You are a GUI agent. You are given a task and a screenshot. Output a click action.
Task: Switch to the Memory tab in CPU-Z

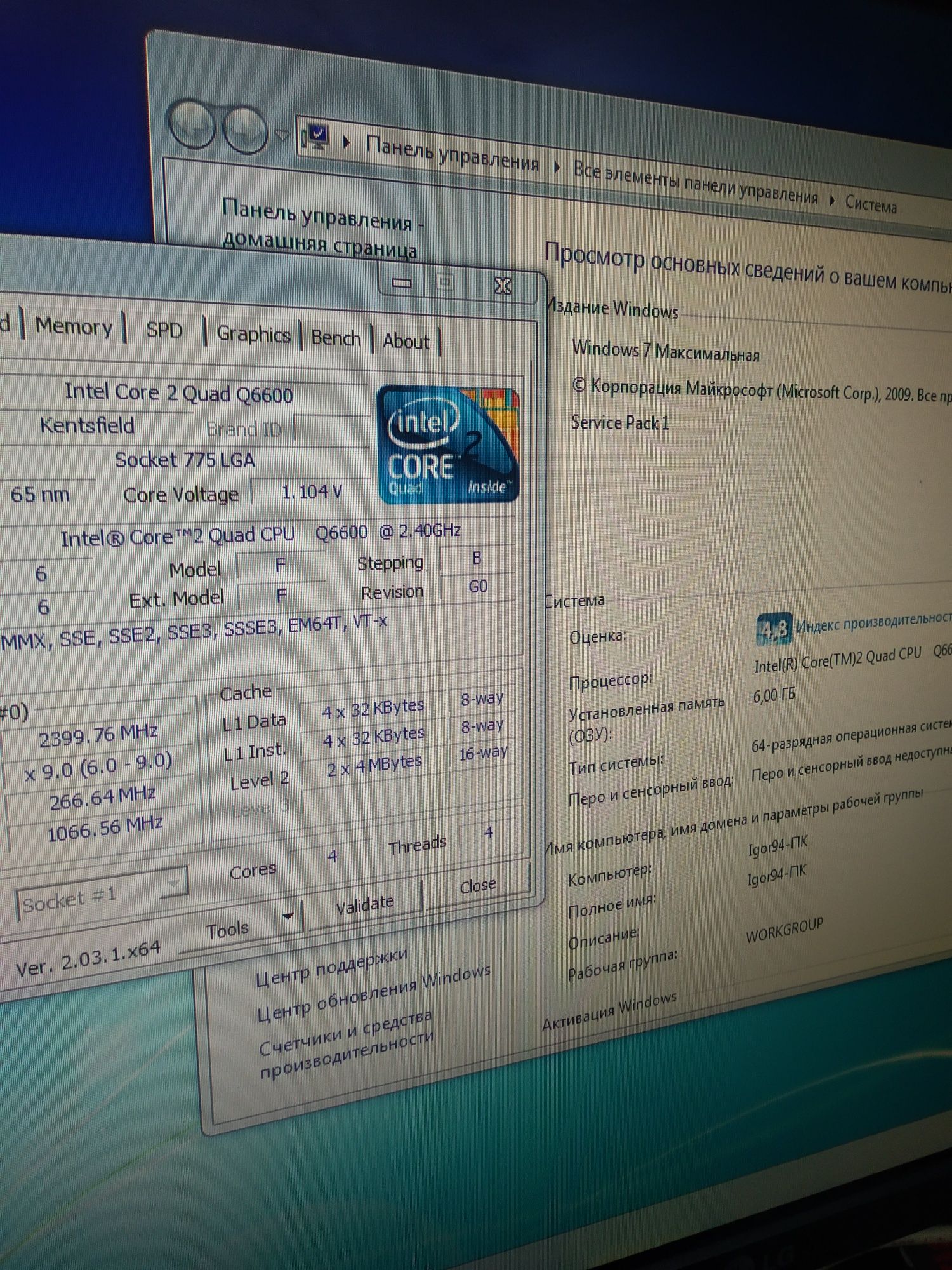(x=74, y=326)
